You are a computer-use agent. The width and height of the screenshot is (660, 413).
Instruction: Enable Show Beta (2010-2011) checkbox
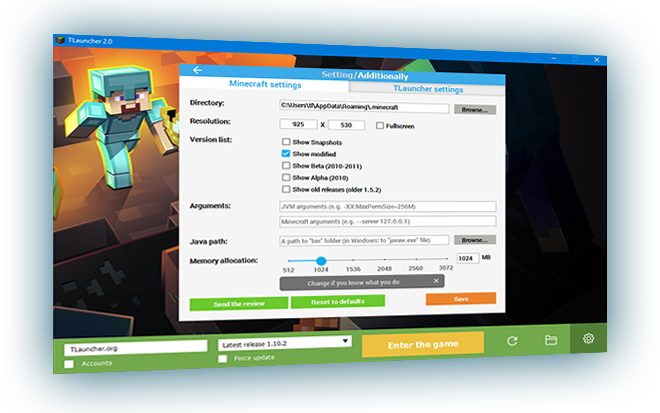tap(286, 165)
